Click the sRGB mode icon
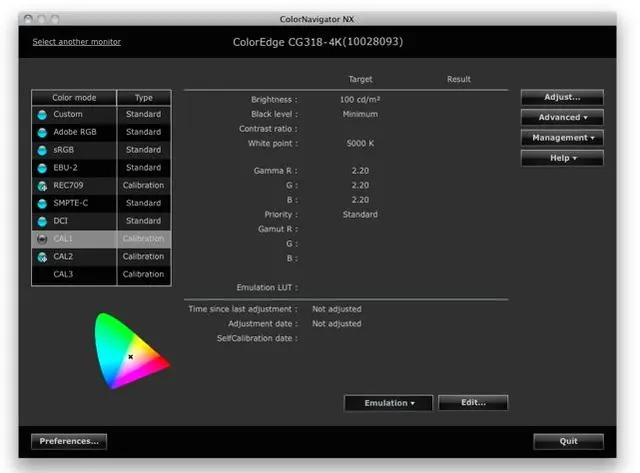Screen dimensions: 640x473 click(x=42, y=150)
